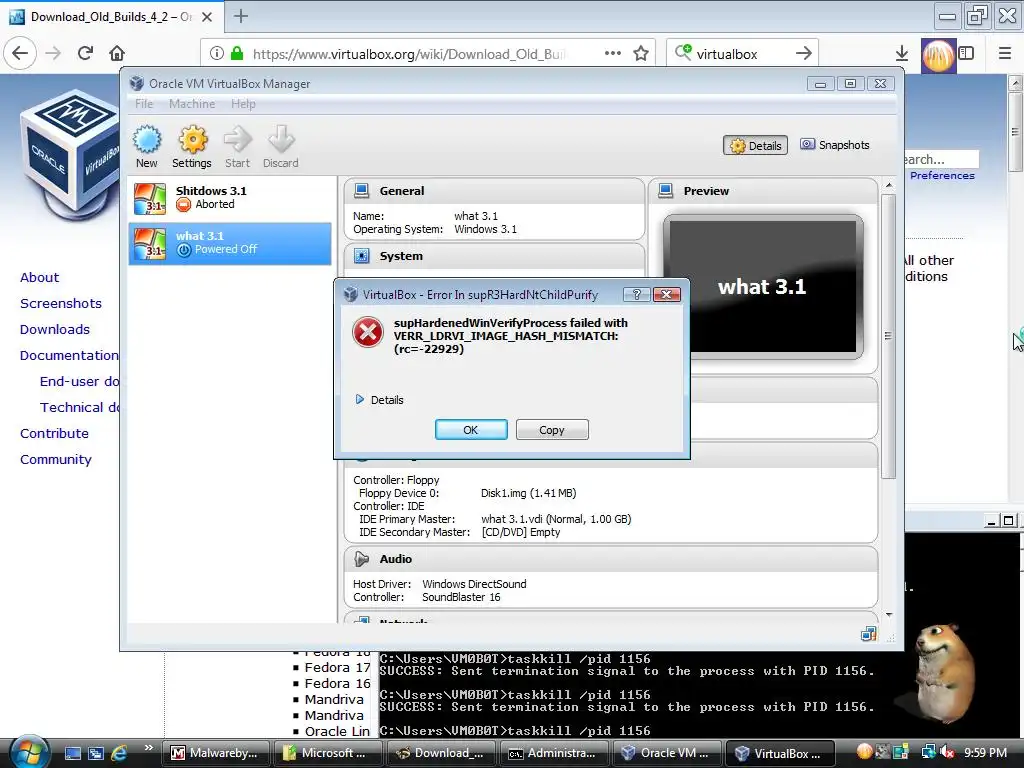Viewport: 1024px width, 768px height.
Task: Click the Discard toolbar icon
Action: point(281,147)
